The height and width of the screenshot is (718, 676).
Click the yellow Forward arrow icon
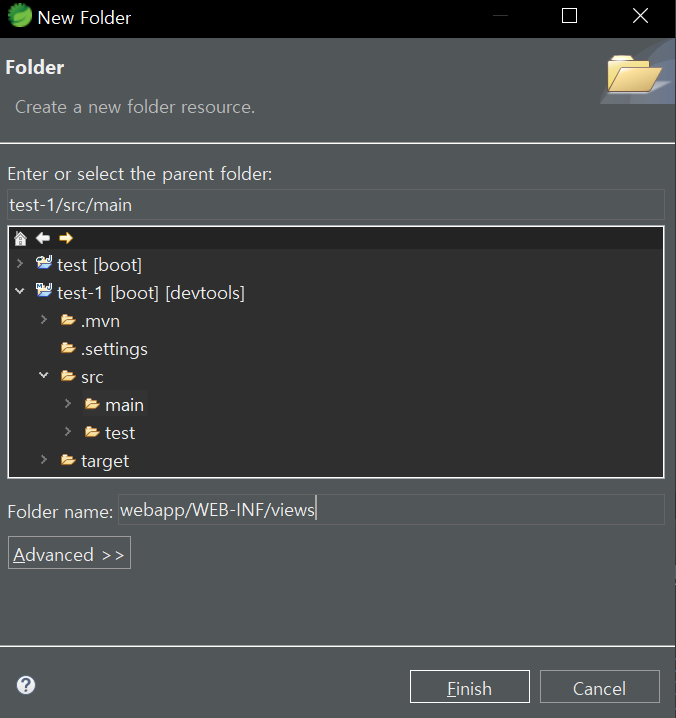[x=65, y=238]
